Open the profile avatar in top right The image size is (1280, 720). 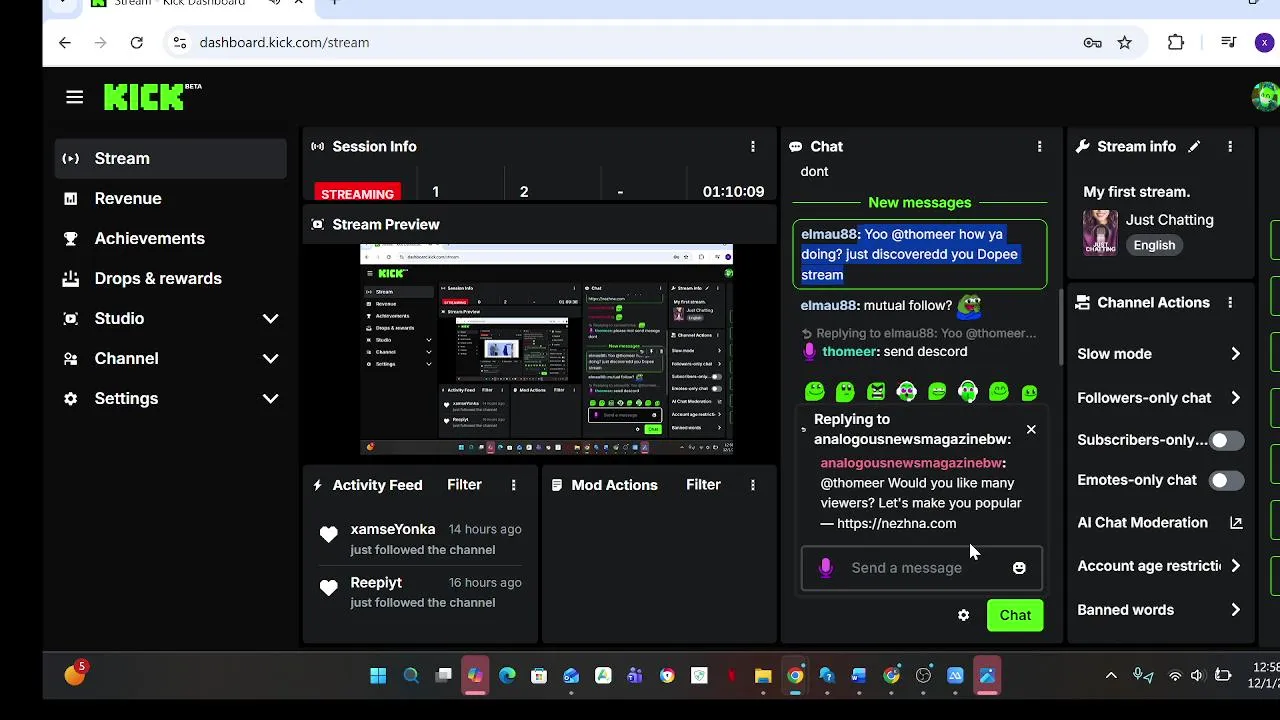[x=1265, y=97]
